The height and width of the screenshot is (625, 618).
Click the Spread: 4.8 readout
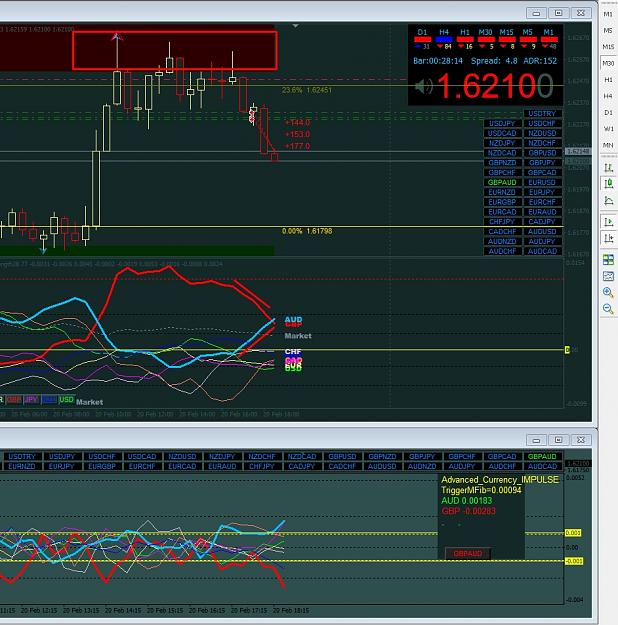click(x=494, y=61)
